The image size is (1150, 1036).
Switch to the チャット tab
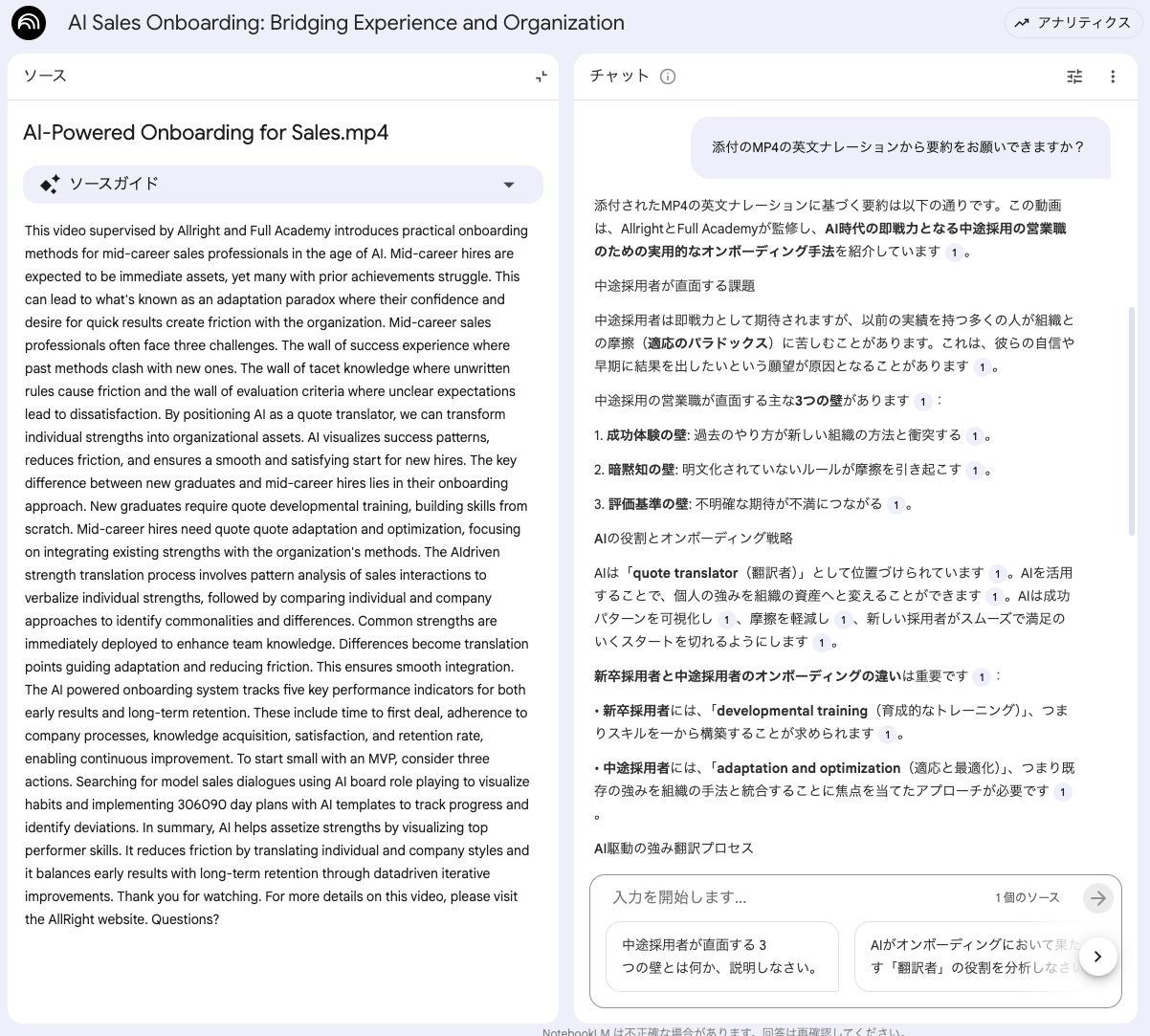[618, 76]
